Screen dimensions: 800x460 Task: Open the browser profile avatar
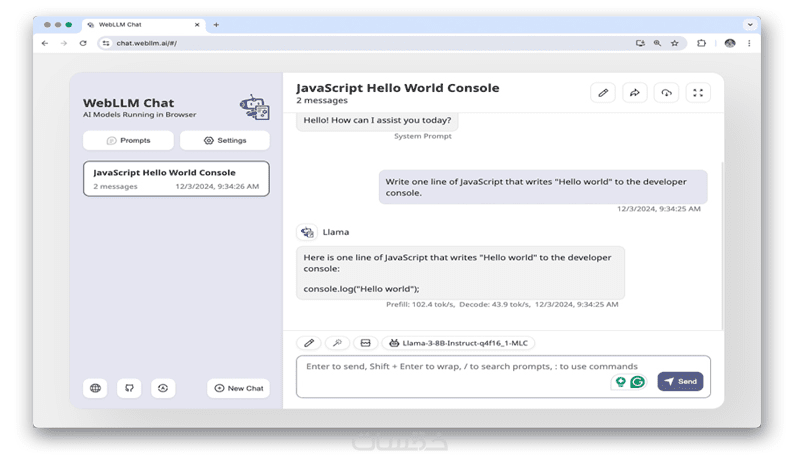(x=730, y=43)
